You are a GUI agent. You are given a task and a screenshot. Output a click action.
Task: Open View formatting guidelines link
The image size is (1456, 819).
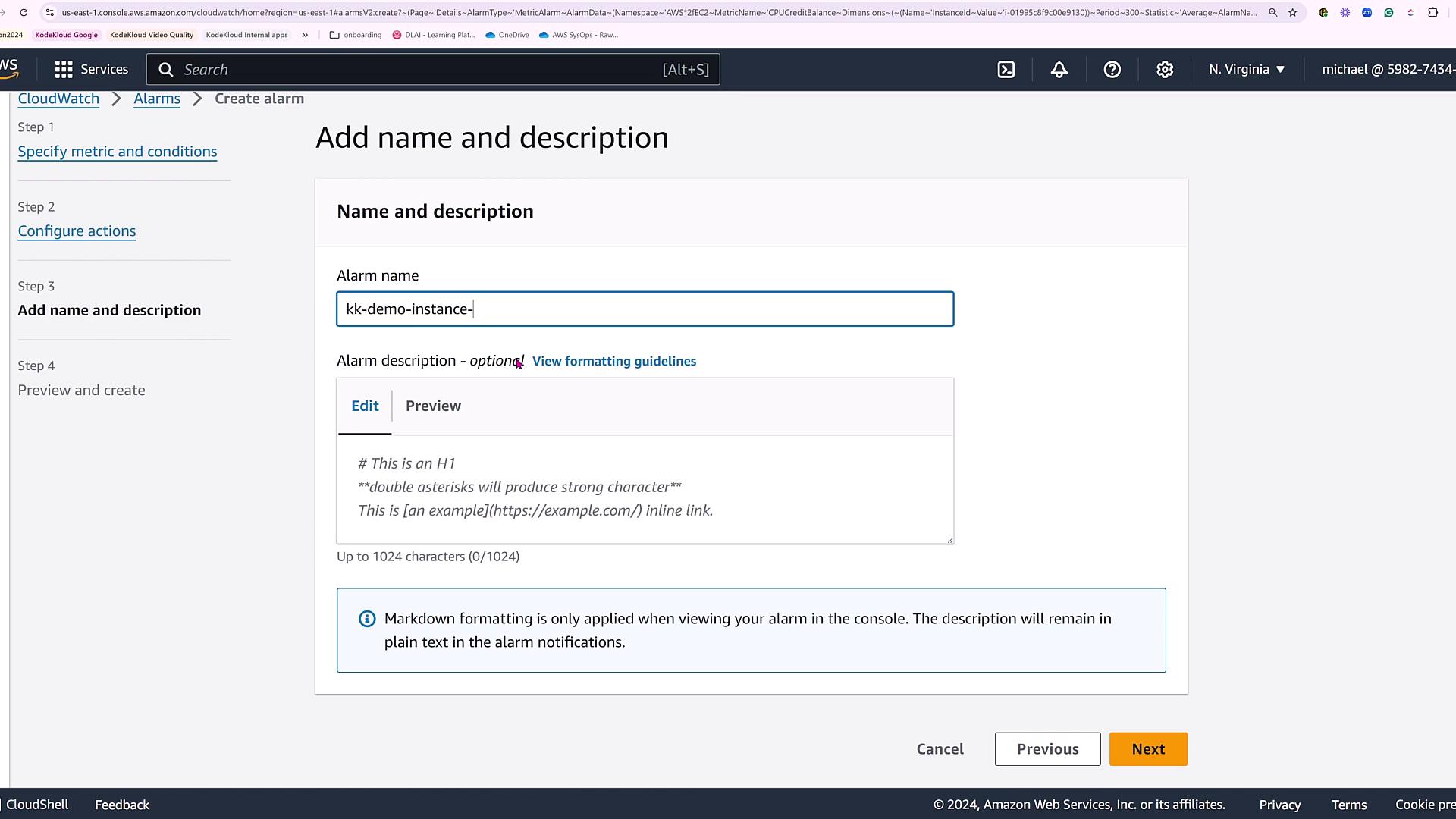[613, 361]
